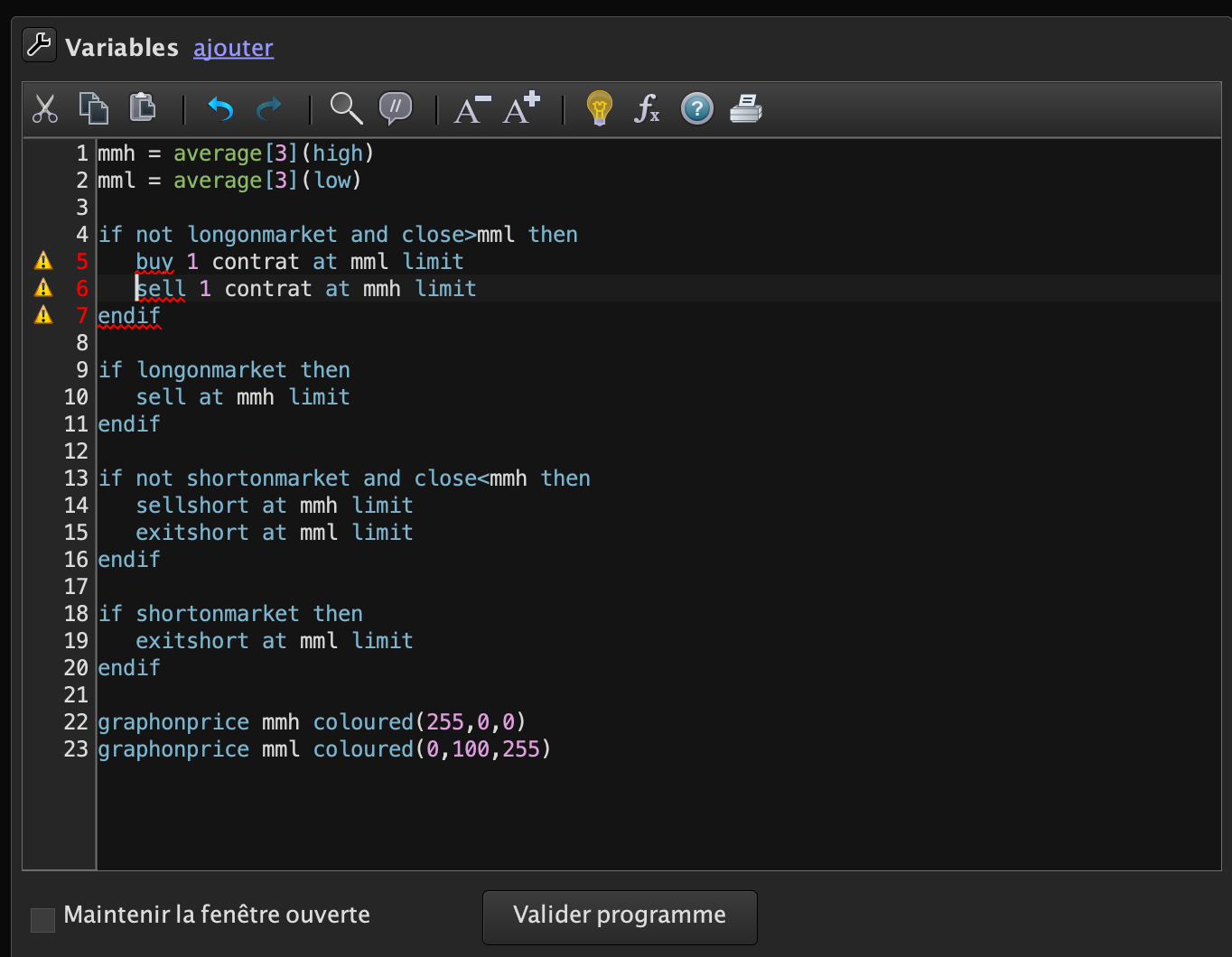This screenshot has height=957, width=1232.
Task: Print the program code
Action: pyautogui.click(x=746, y=109)
